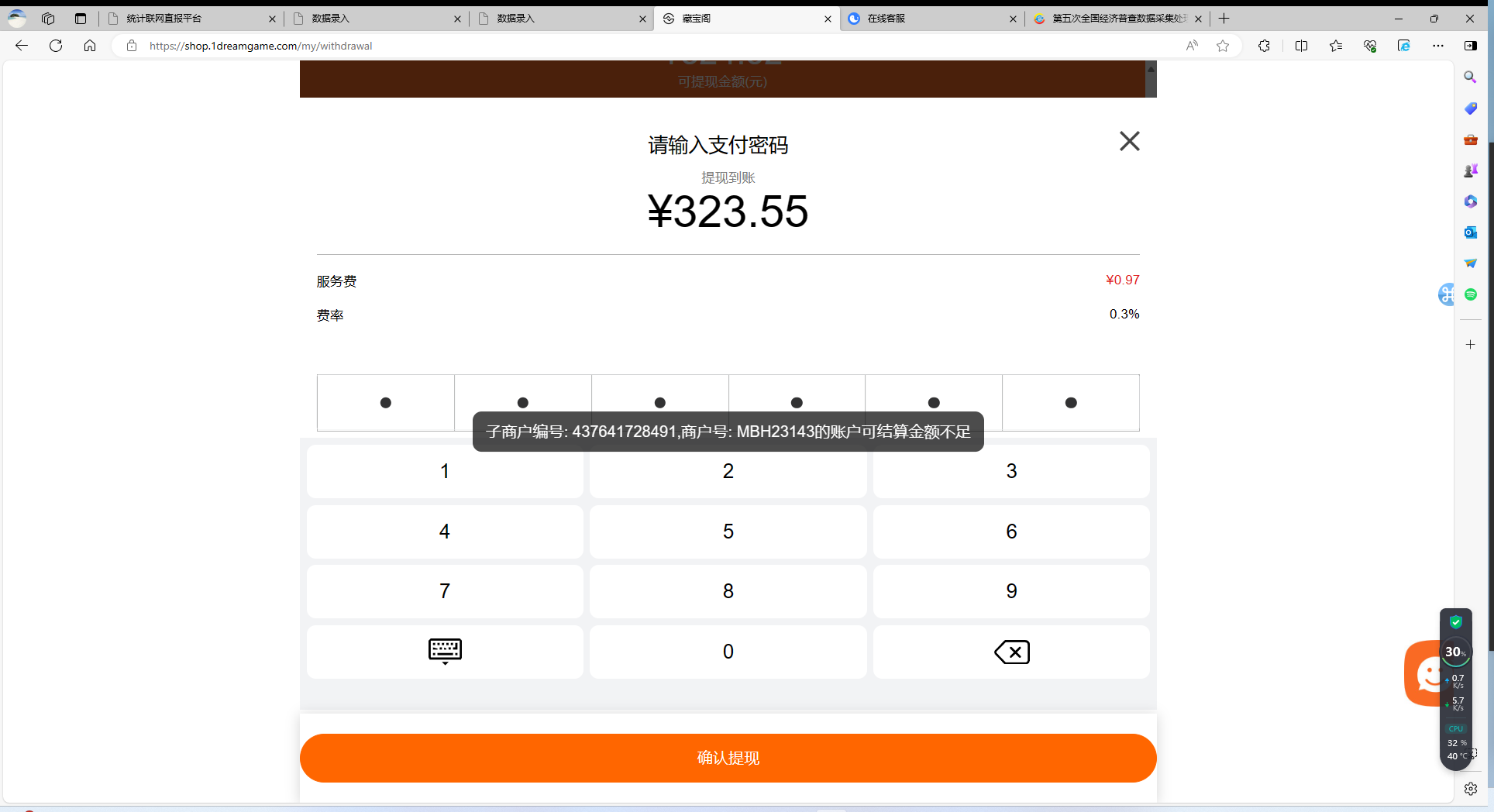1494x812 pixels.
Task: Tap digit 6 on the keypad
Action: 1011,532
